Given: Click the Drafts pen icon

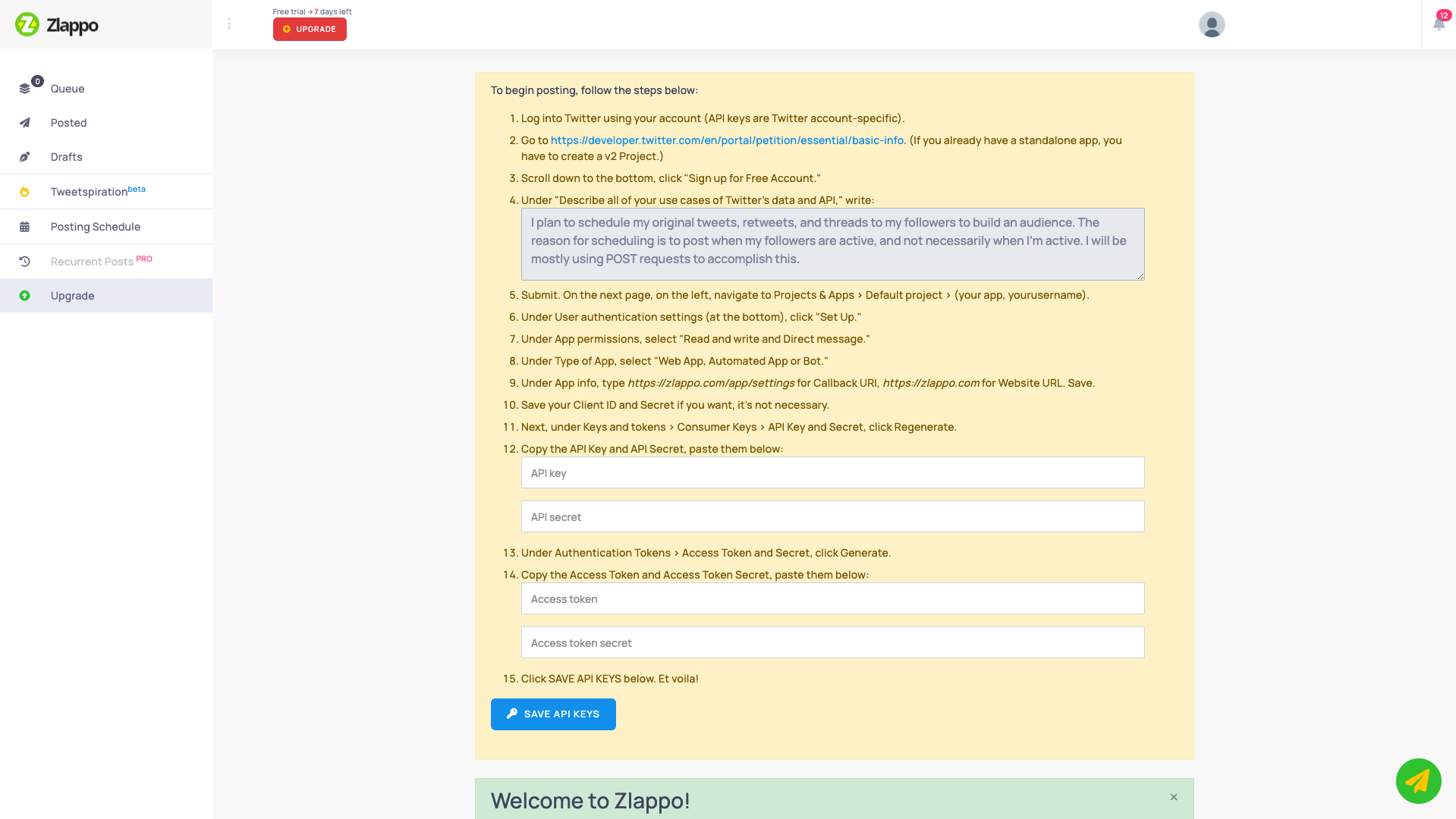Looking at the screenshot, I should (24, 157).
